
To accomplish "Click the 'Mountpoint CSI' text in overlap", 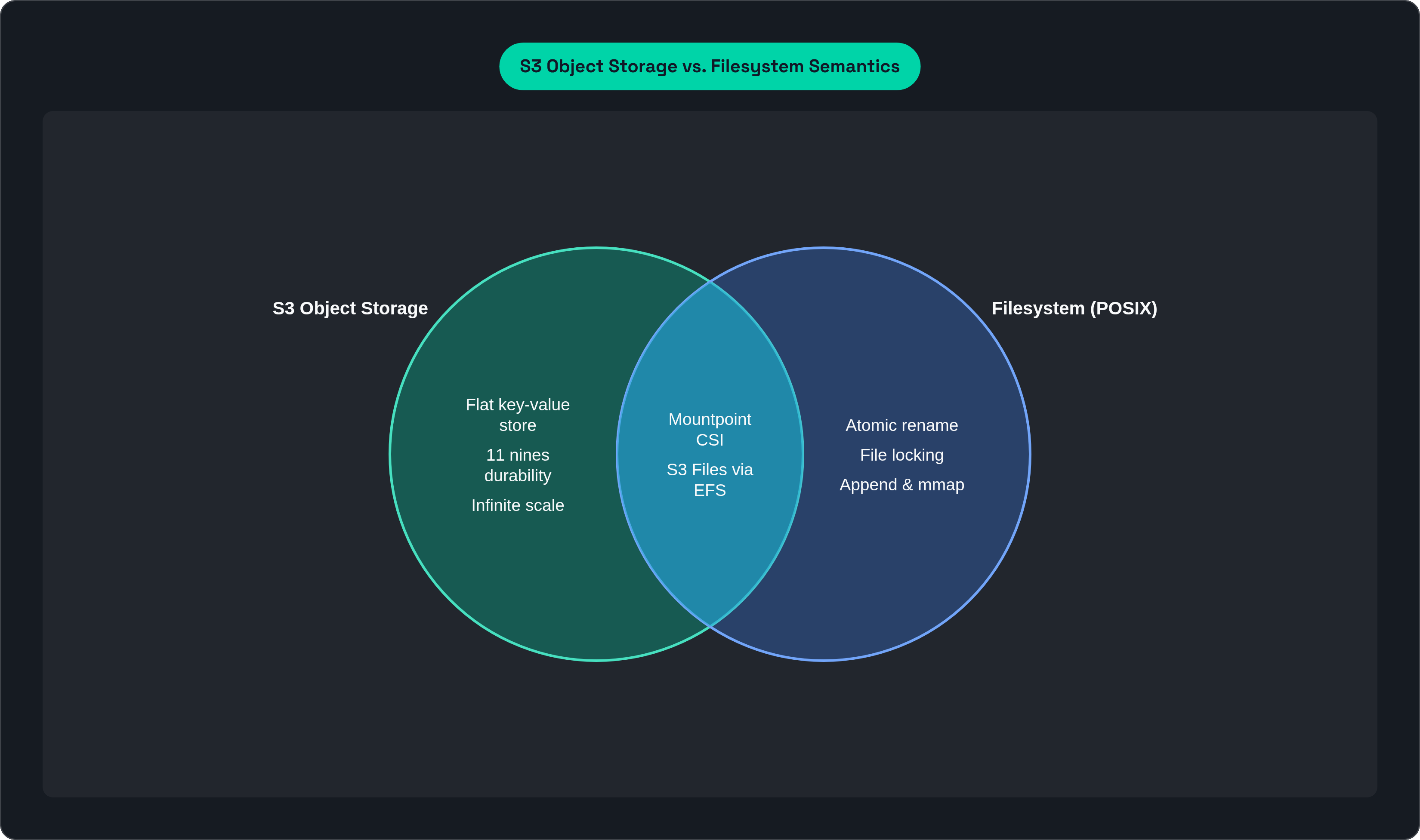I will coord(710,429).
